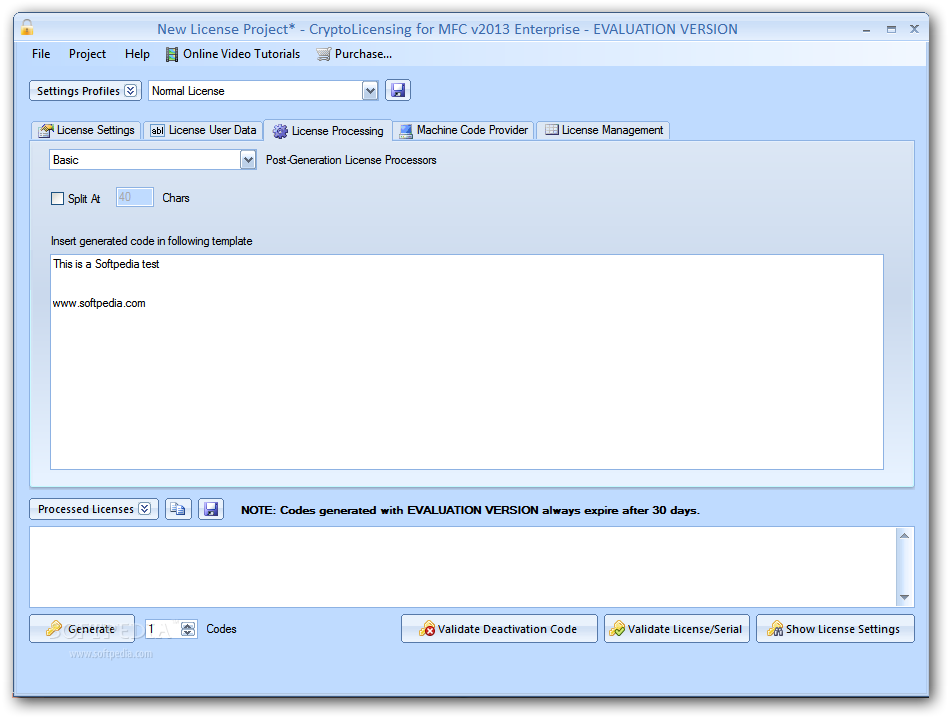Click the Codes count number field
This screenshot has height=718, width=949.
pyautogui.click(x=162, y=629)
